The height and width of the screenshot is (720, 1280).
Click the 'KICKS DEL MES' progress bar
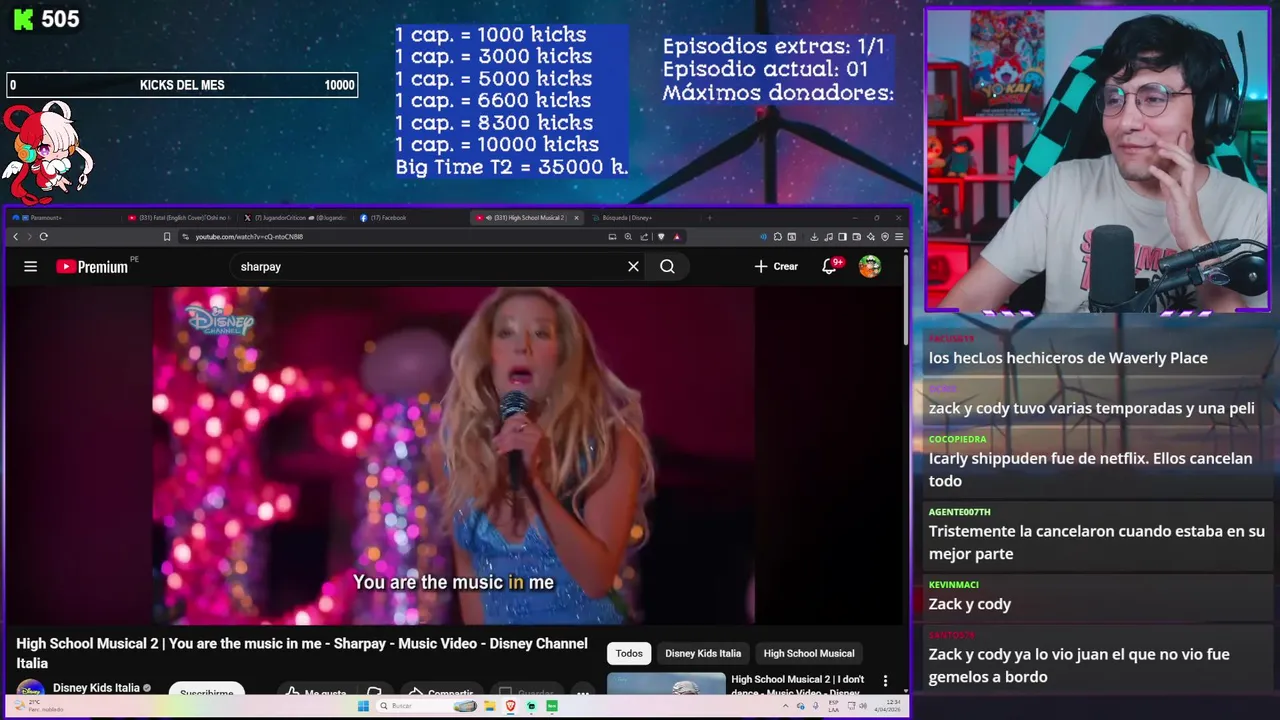[x=182, y=85]
